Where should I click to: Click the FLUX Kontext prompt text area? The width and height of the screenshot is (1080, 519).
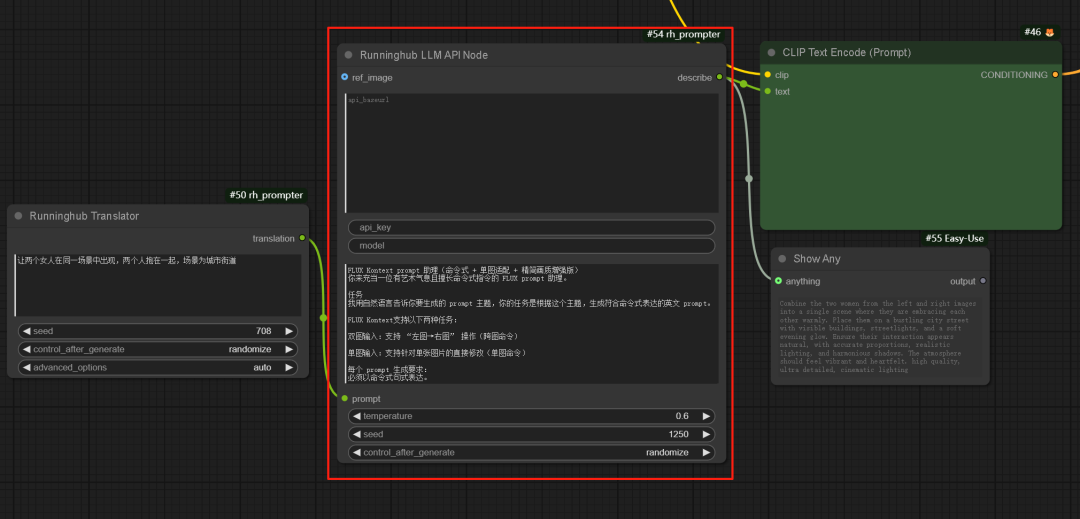coord(532,324)
